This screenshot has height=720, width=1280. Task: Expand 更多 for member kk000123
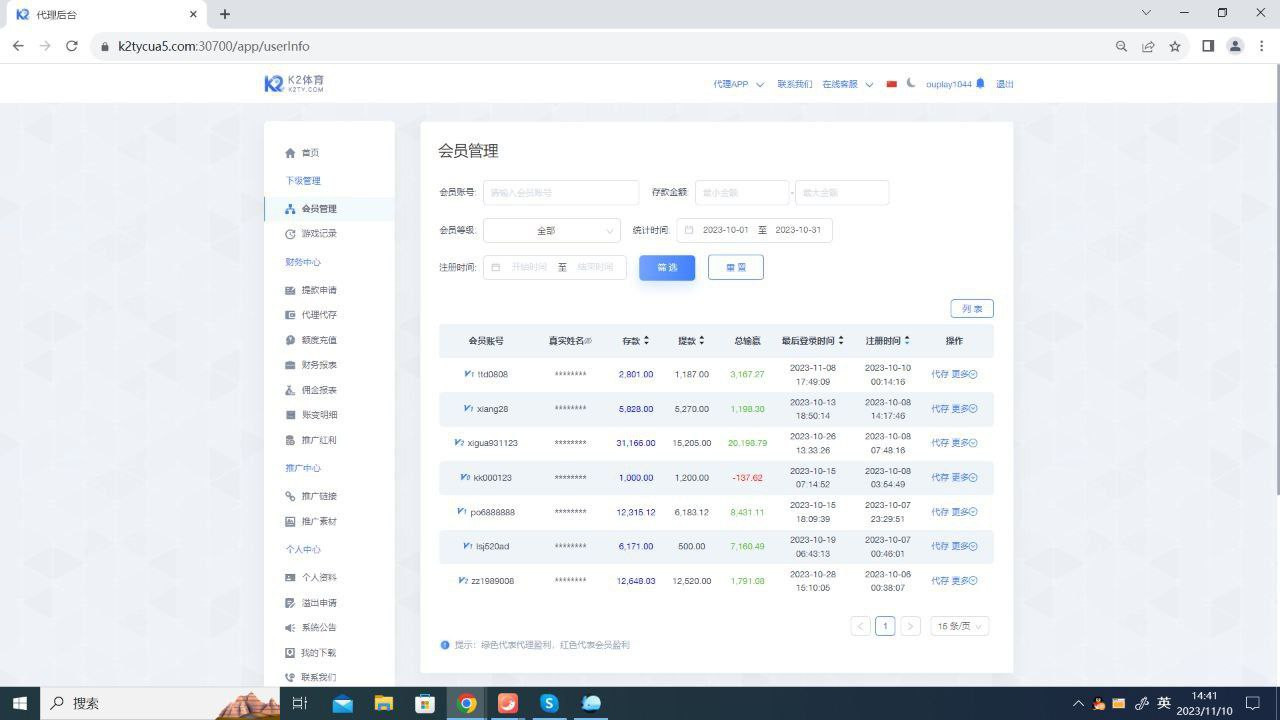964,478
